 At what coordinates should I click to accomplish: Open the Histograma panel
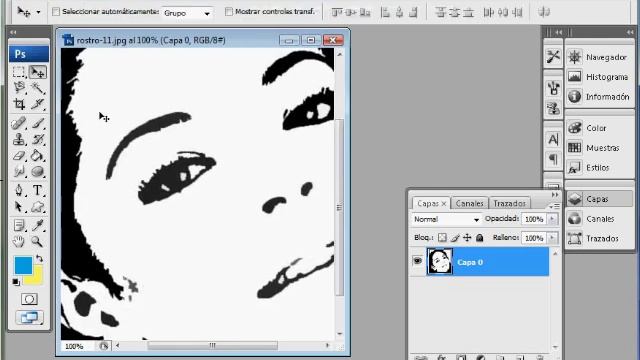click(599, 77)
